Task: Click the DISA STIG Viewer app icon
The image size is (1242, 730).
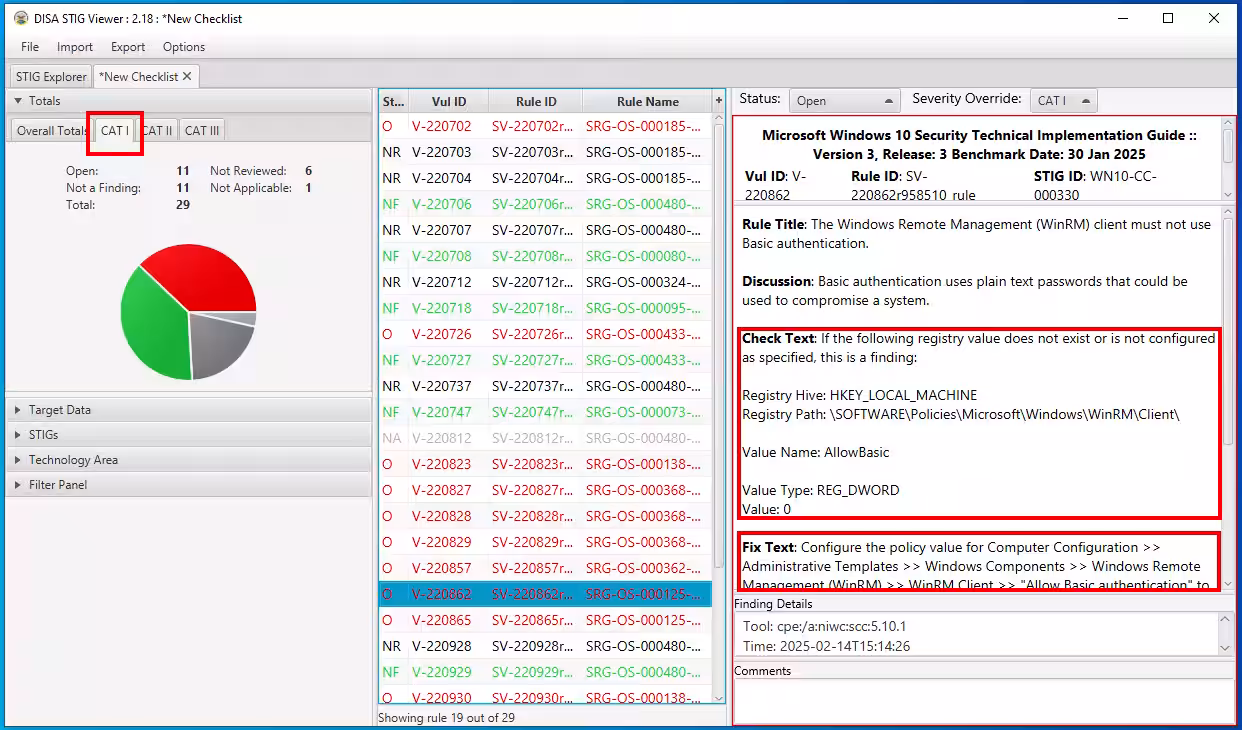Action: 20,18
